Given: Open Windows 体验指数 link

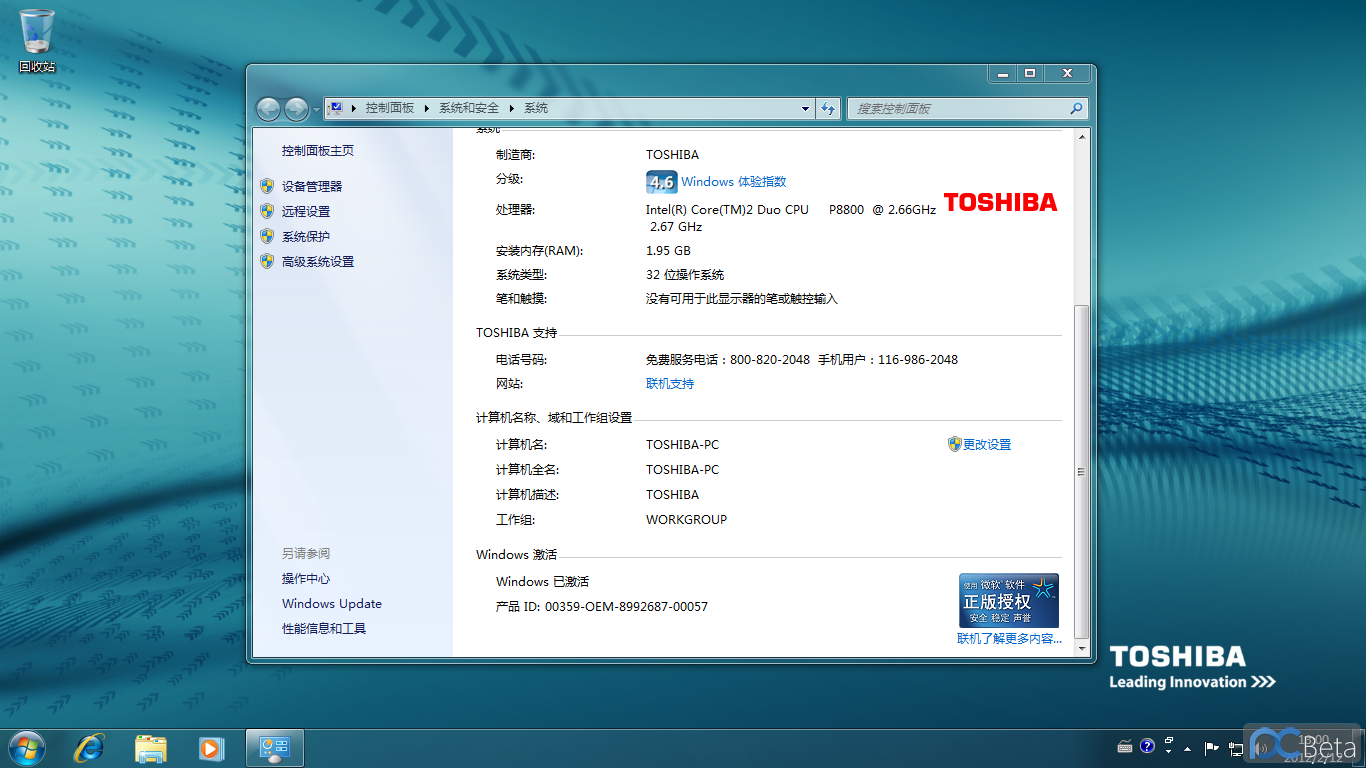Looking at the screenshot, I should pyautogui.click(x=734, y=182).
